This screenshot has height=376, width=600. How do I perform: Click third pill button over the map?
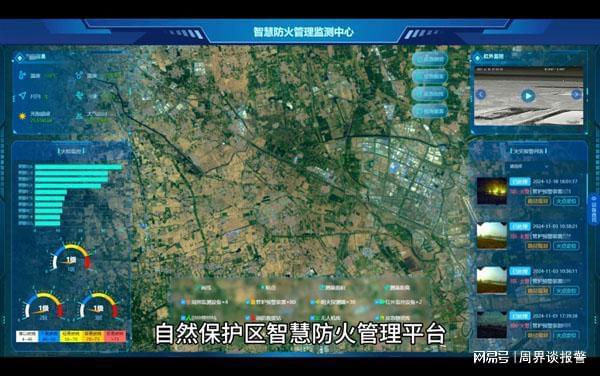pyautogui.click(x=430, y=94)
